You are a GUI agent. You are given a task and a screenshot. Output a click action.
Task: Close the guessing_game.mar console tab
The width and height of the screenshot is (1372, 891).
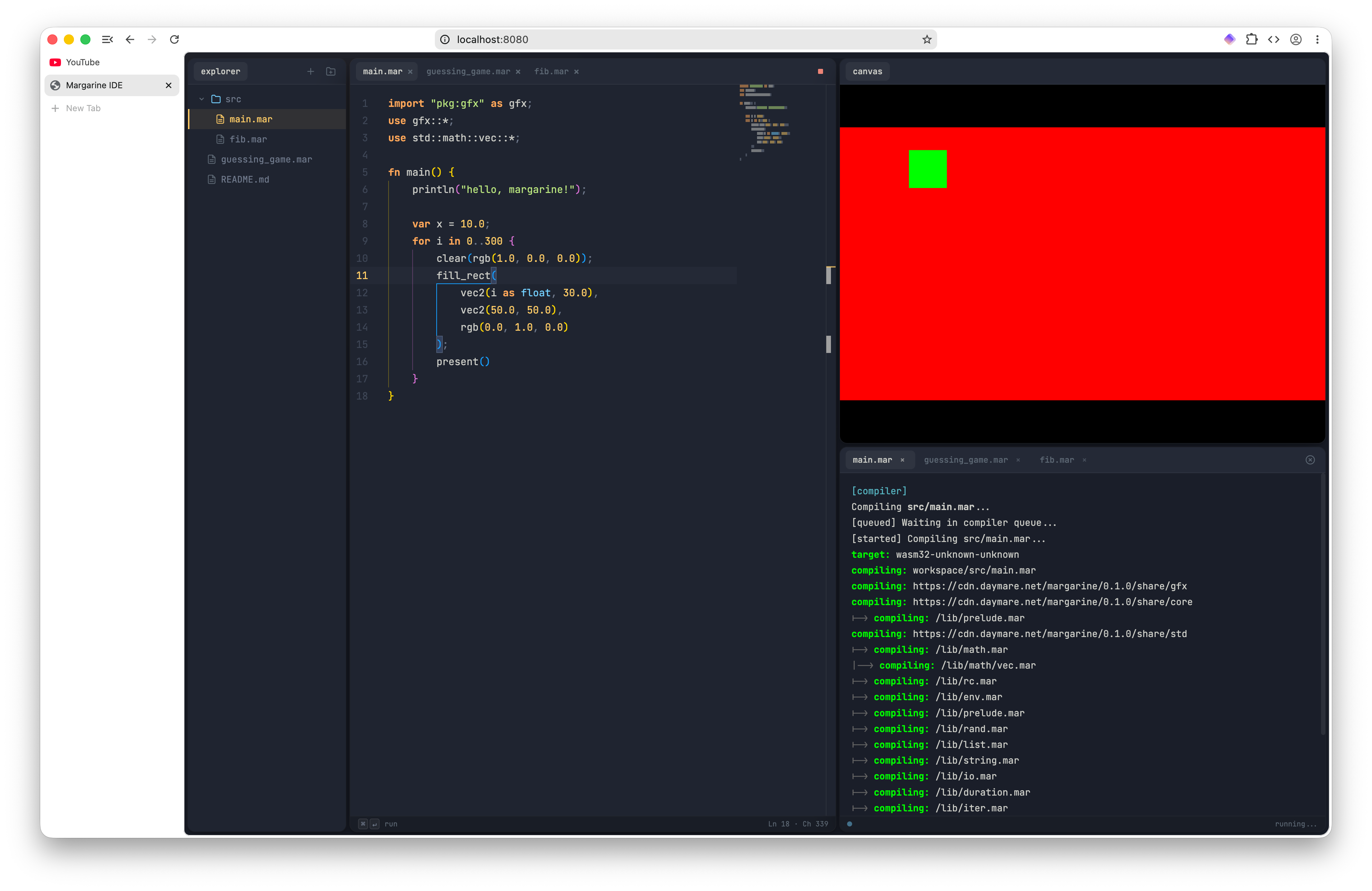point(1018,460)
